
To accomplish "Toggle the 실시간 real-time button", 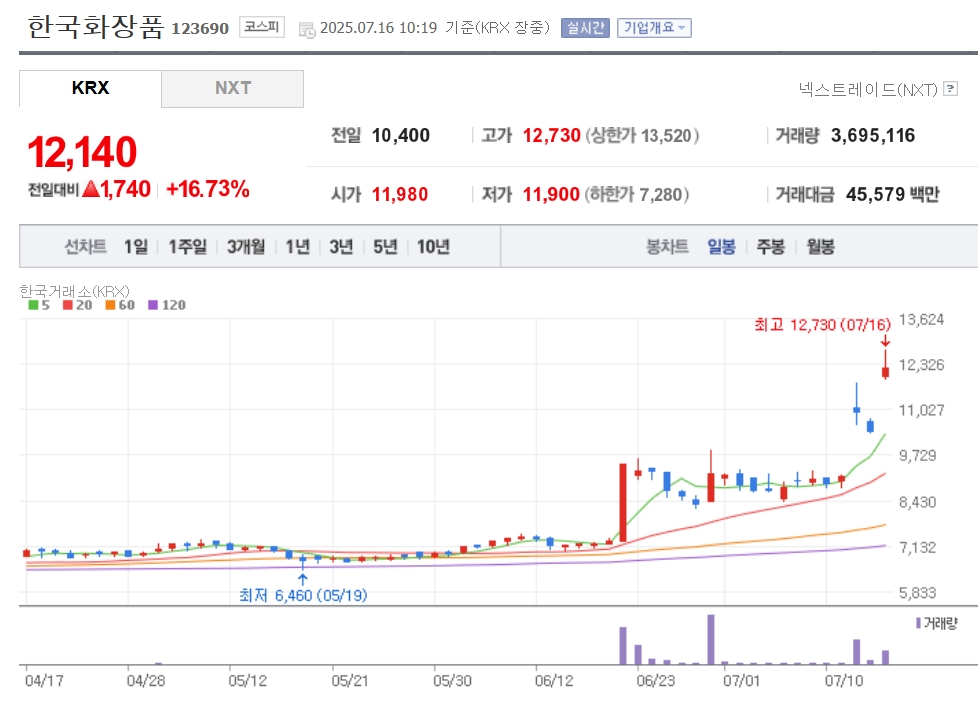I will point(585,27).
